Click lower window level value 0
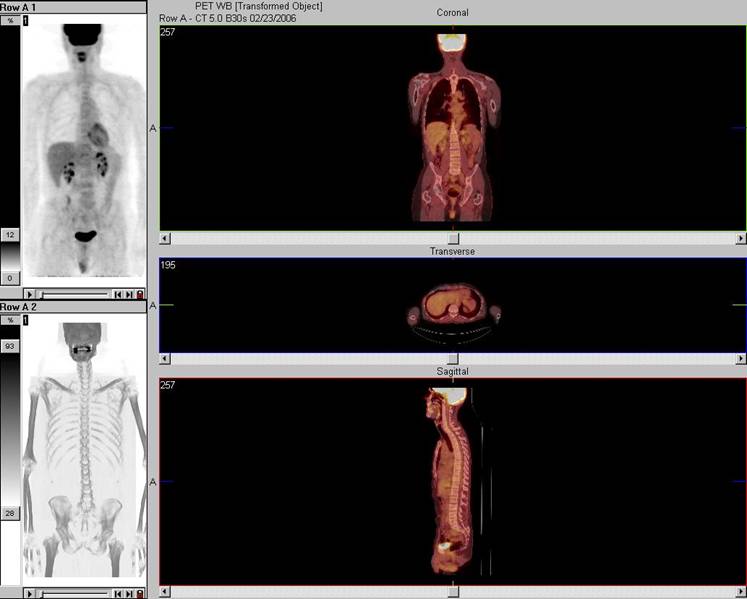747x599 pixels. point(10,278)
